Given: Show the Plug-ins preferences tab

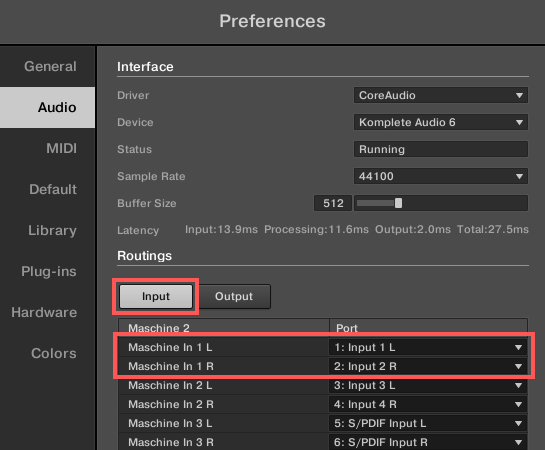Looking at the screenshot, I should (48, 271).
